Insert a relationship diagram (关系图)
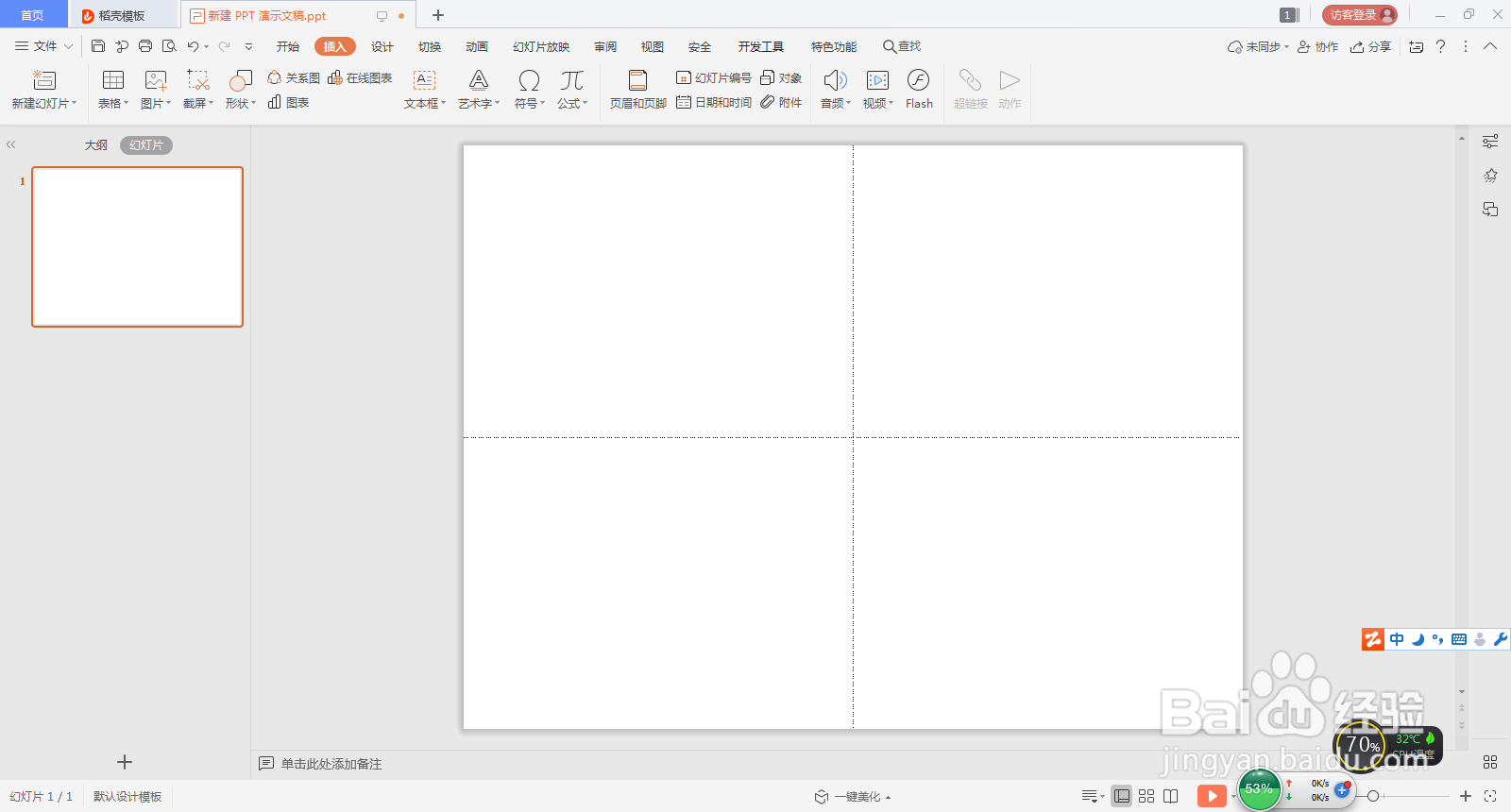Screen dimensions: 1511x812 coord(294,77)
